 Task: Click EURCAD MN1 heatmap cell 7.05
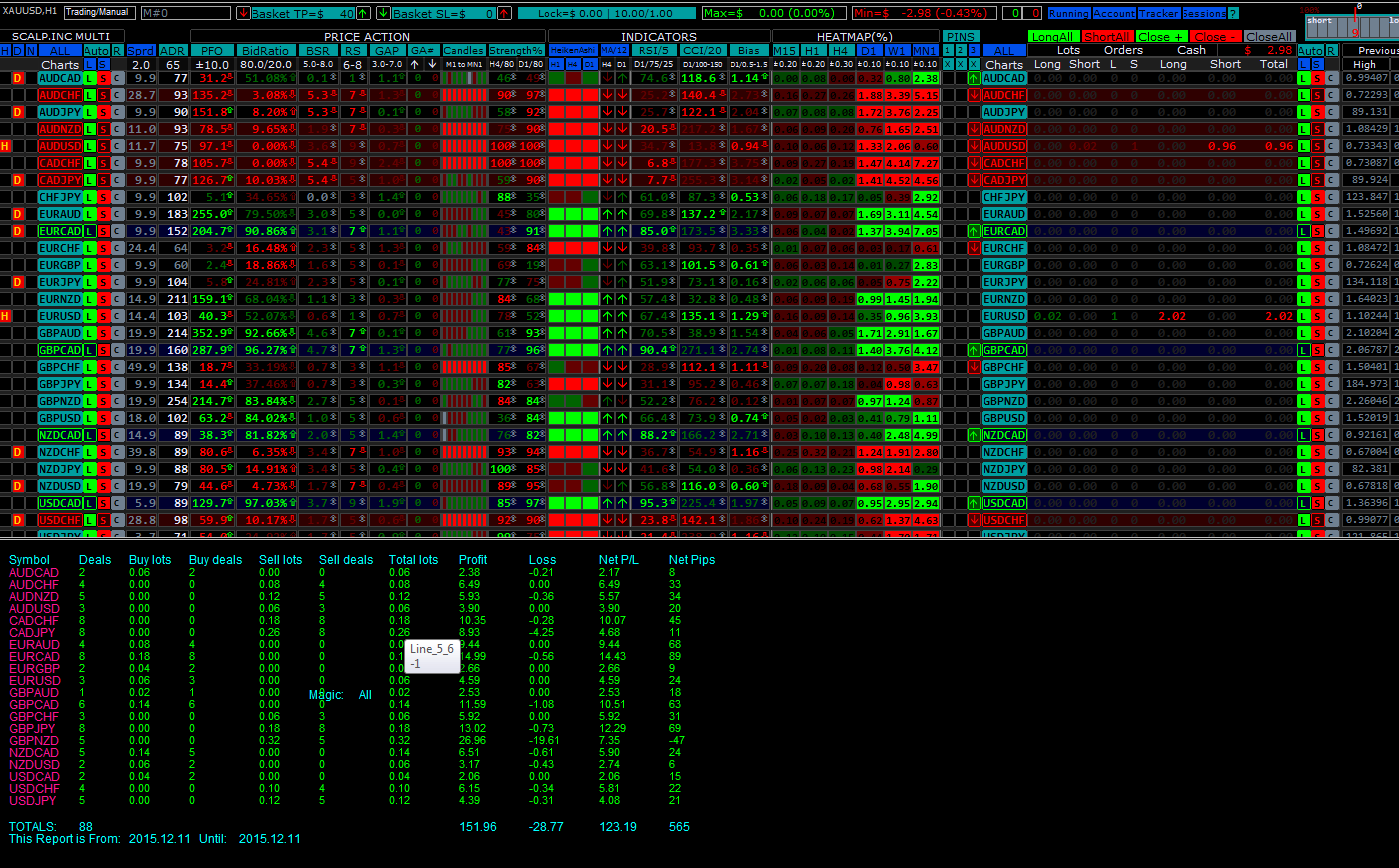926,231
